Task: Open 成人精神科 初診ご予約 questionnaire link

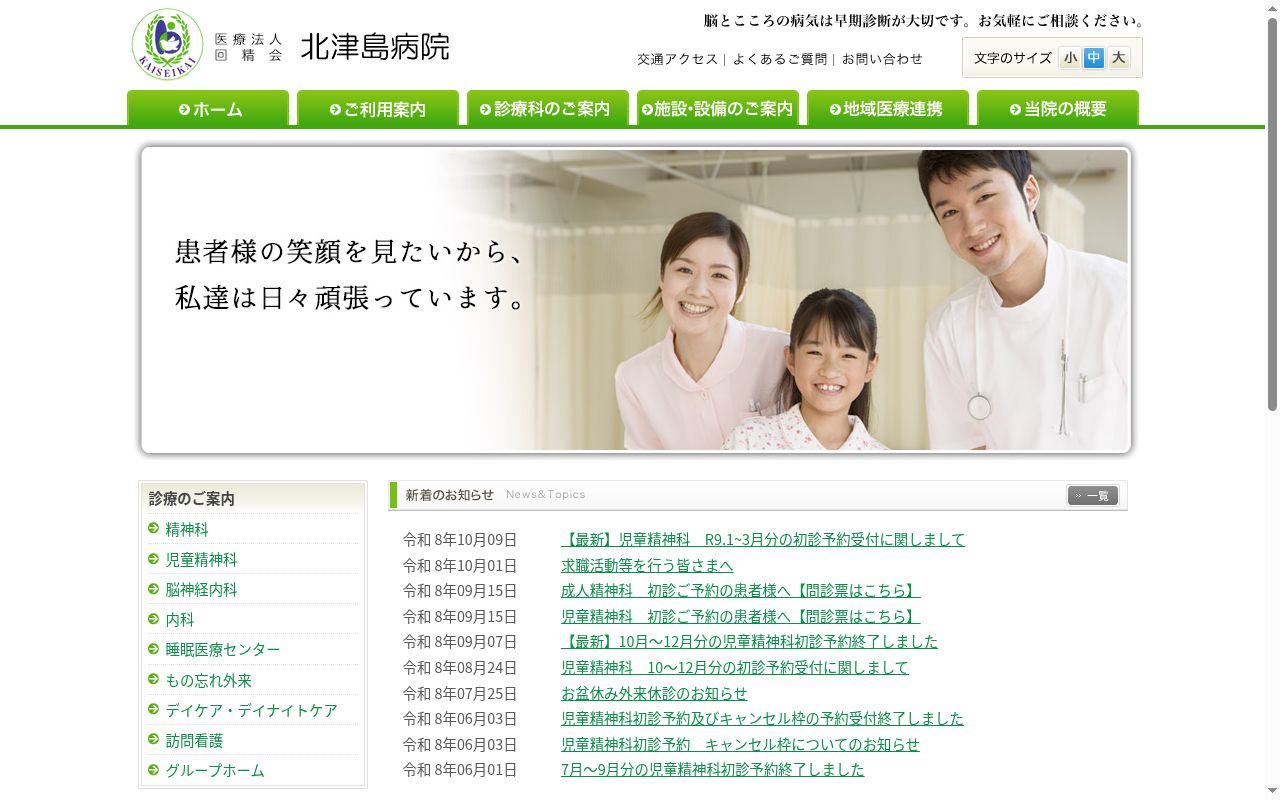Action: coord(740,590)
